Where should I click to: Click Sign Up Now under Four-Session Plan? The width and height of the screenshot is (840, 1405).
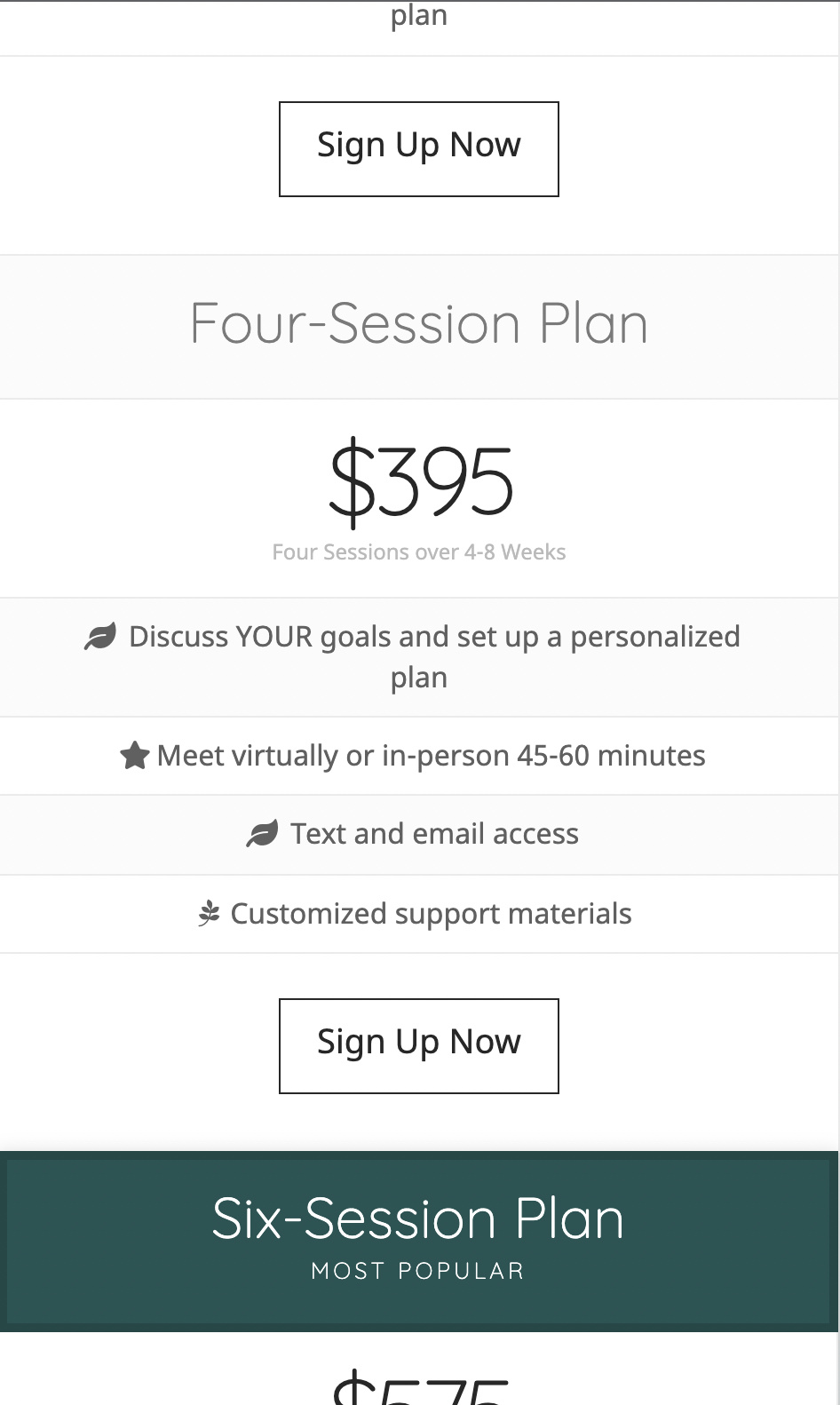click(419, 1046)
